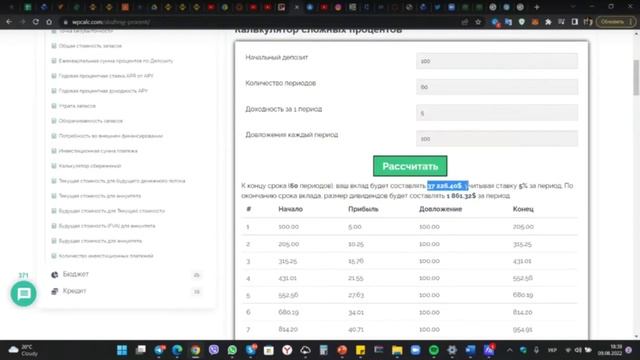The width and height of the screenshot is (640, 360).
Task: Open Калькулятор сбережений link
Action: (x=90, y=166)
